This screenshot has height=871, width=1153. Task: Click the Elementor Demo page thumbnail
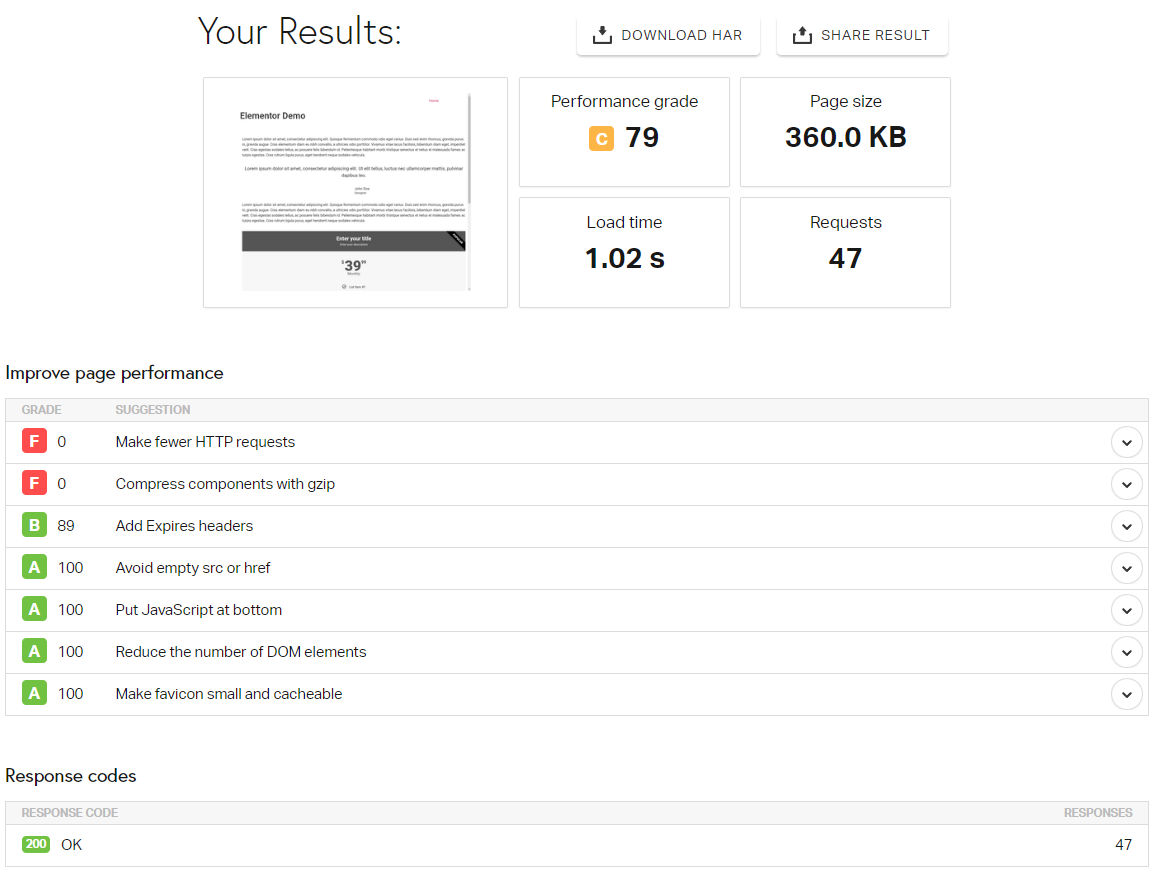click(355, 192)
